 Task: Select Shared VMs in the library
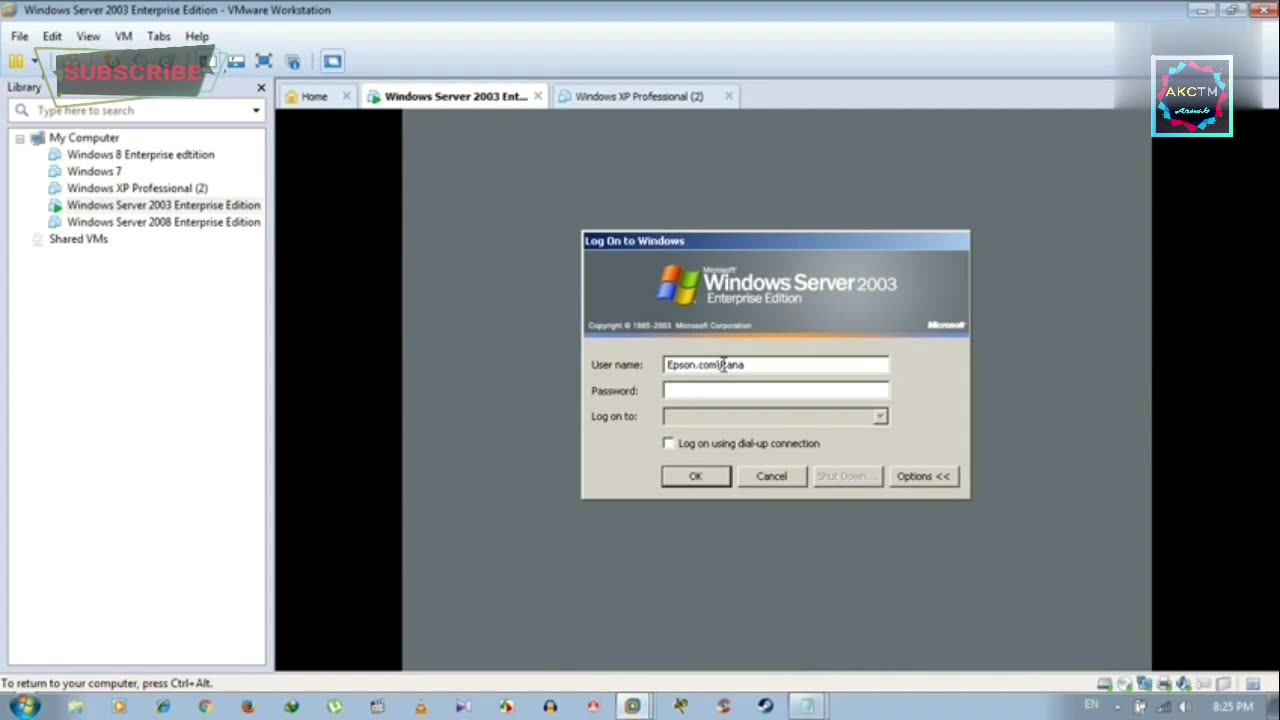[x=78, y=239]
